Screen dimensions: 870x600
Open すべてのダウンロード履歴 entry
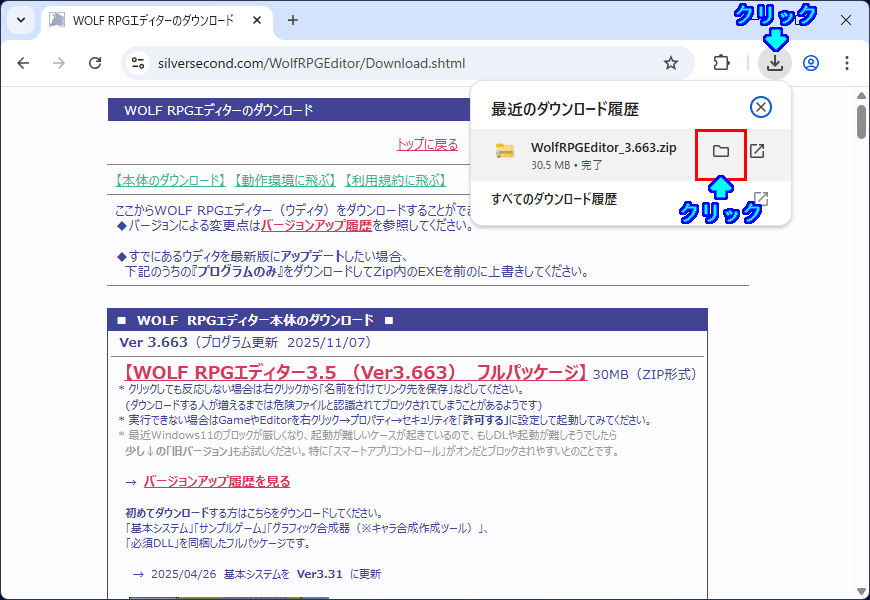[x=554, y=199]
